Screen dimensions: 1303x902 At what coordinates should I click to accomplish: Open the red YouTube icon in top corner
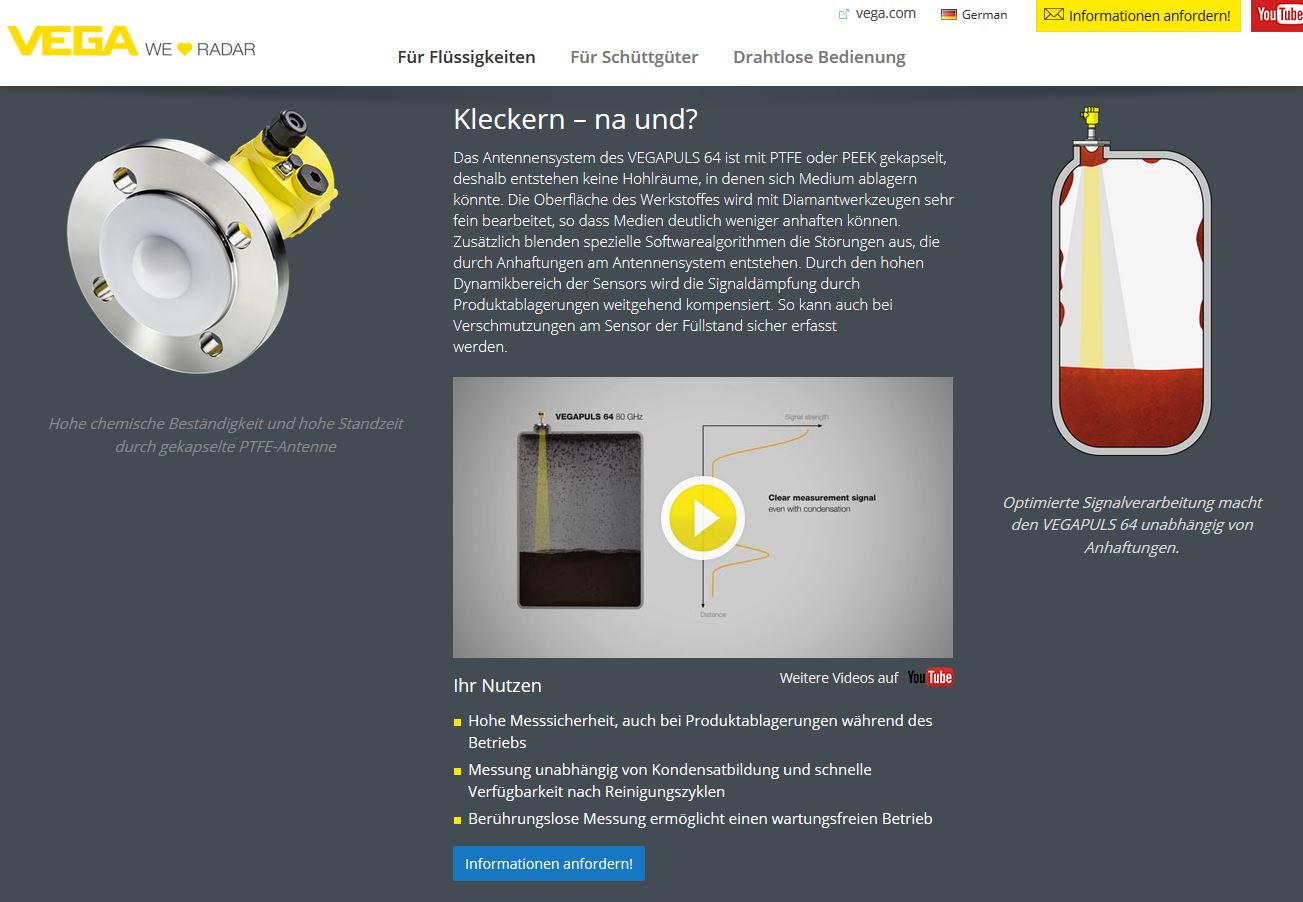click(x=1277, y=15)
